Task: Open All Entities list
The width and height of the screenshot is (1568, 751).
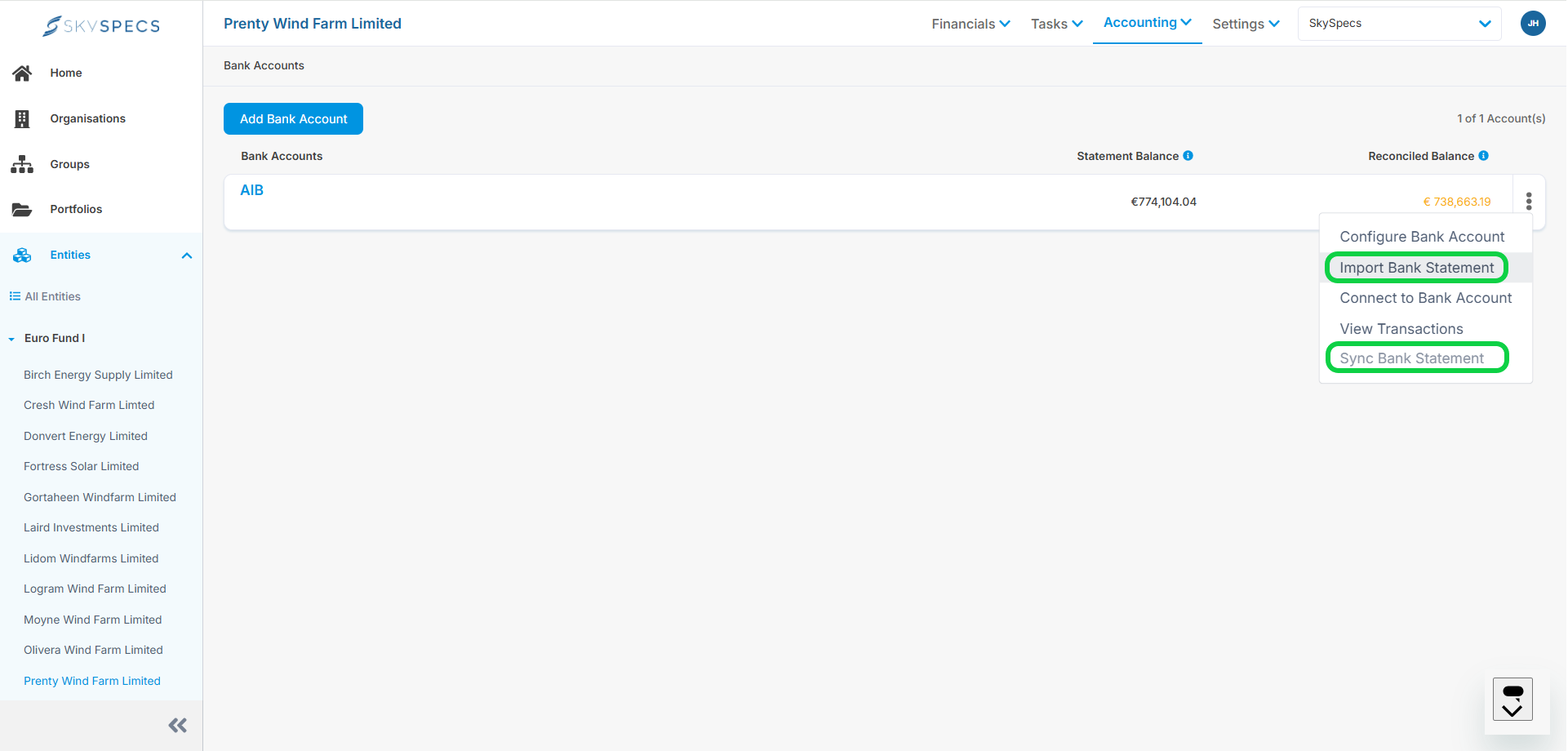Action: 53,296
